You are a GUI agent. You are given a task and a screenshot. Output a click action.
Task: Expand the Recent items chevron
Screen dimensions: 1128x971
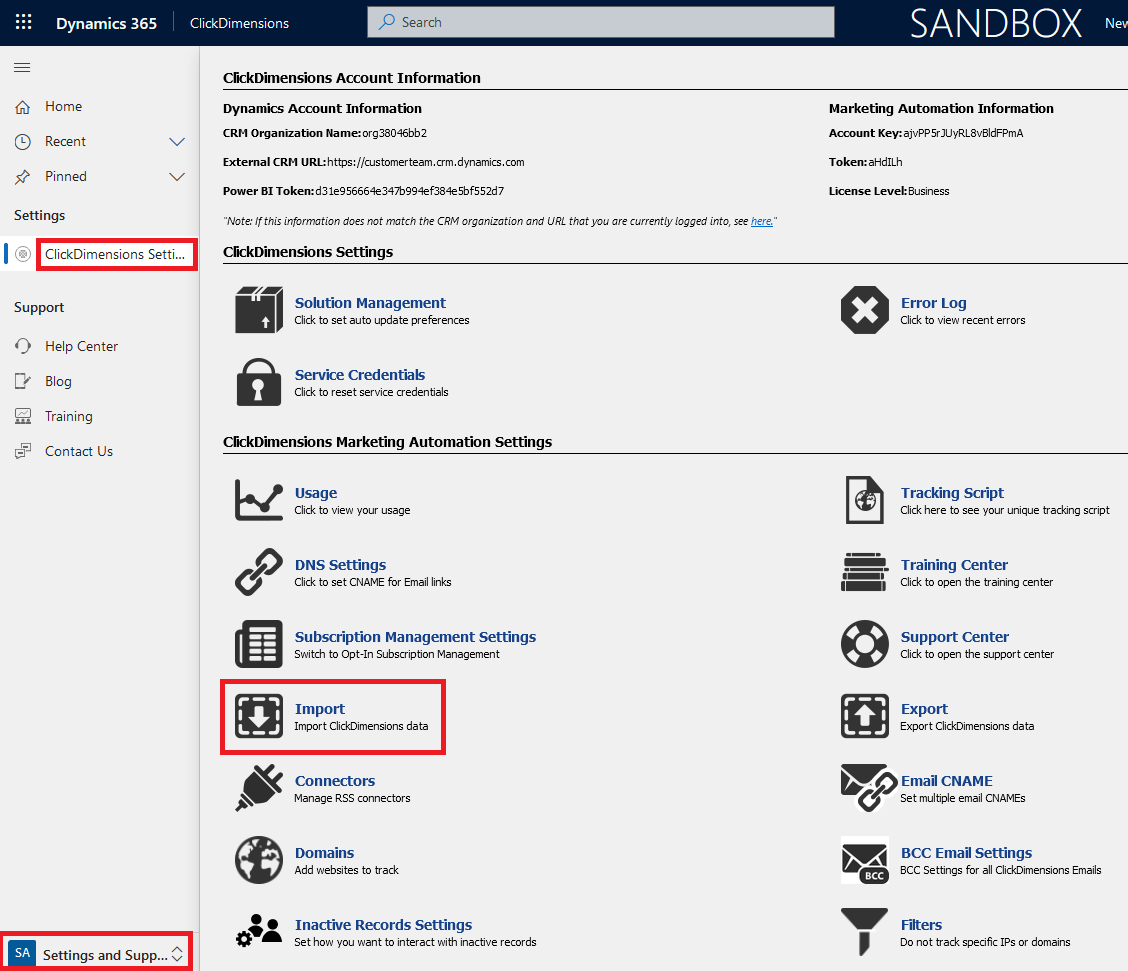coord(177,142)
